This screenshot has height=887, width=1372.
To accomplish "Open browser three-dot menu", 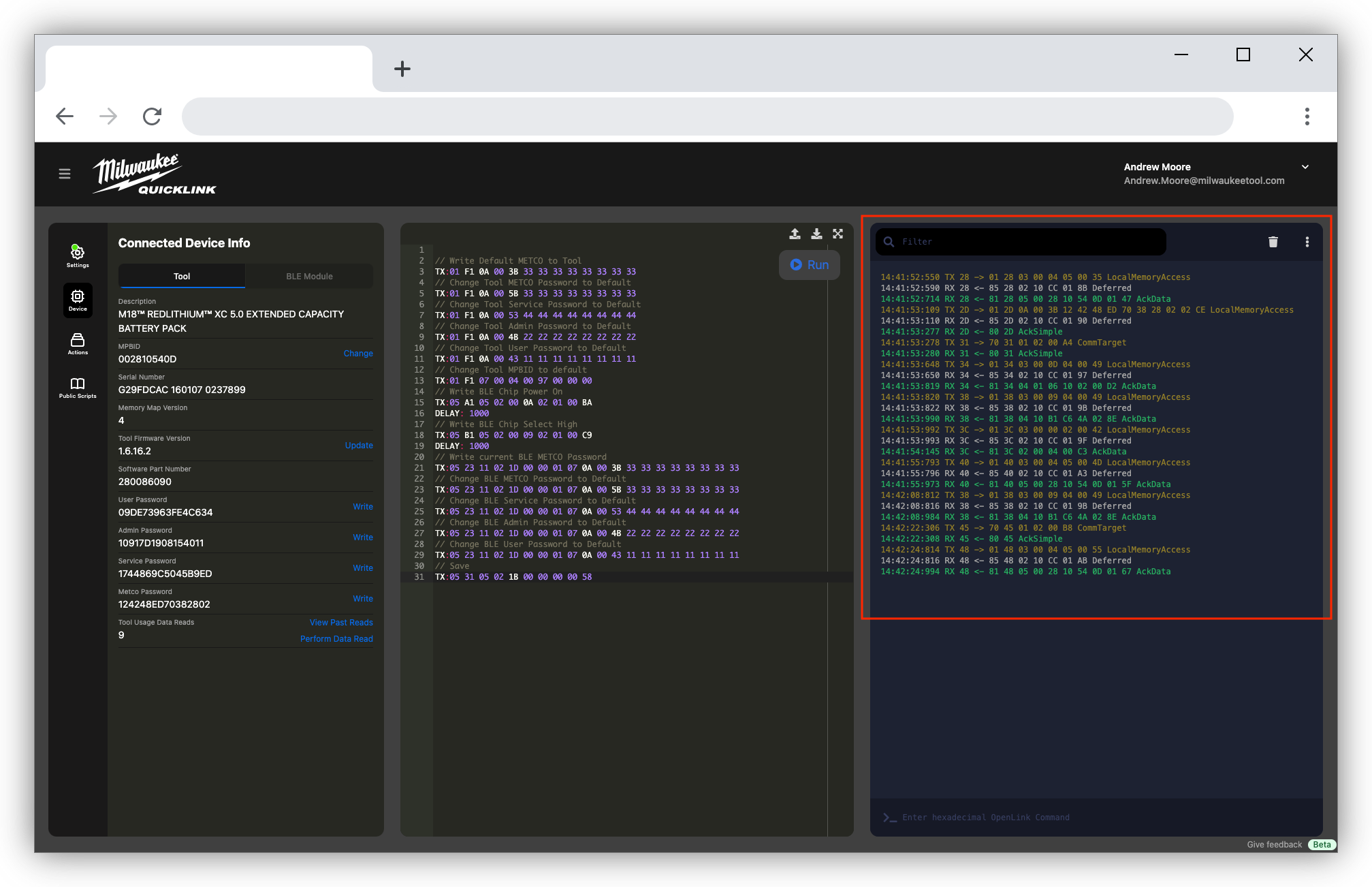I will pyautogui.click(x=1307, y=116).
